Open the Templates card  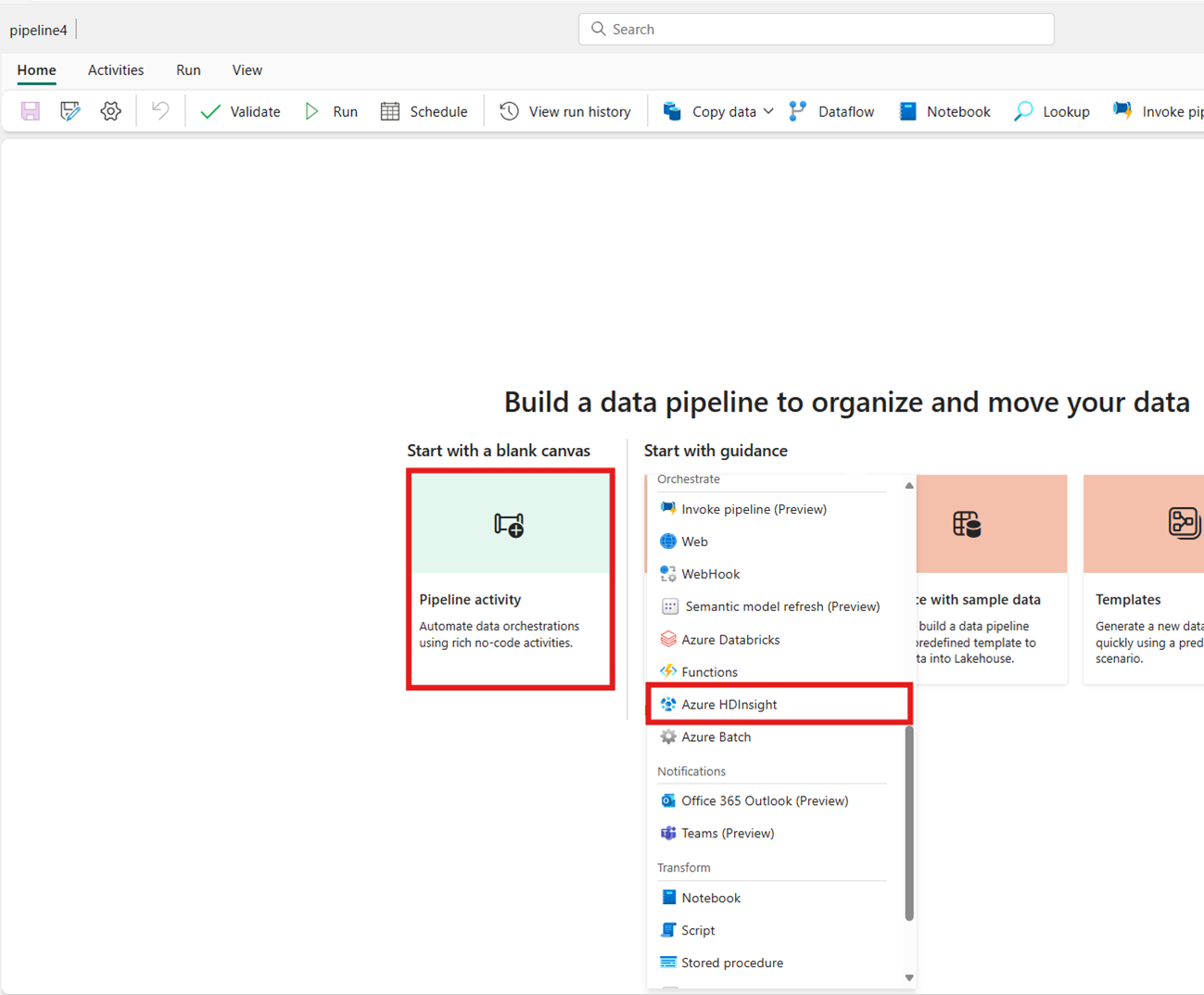click(x=1144, y=580)
